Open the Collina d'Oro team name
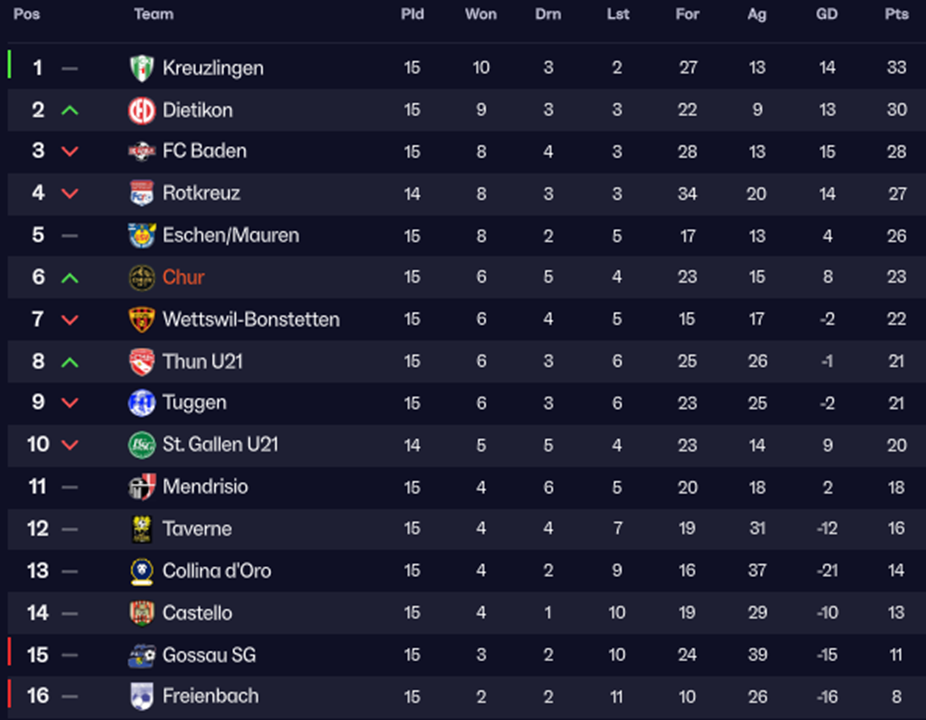 (x=216, y=571)
